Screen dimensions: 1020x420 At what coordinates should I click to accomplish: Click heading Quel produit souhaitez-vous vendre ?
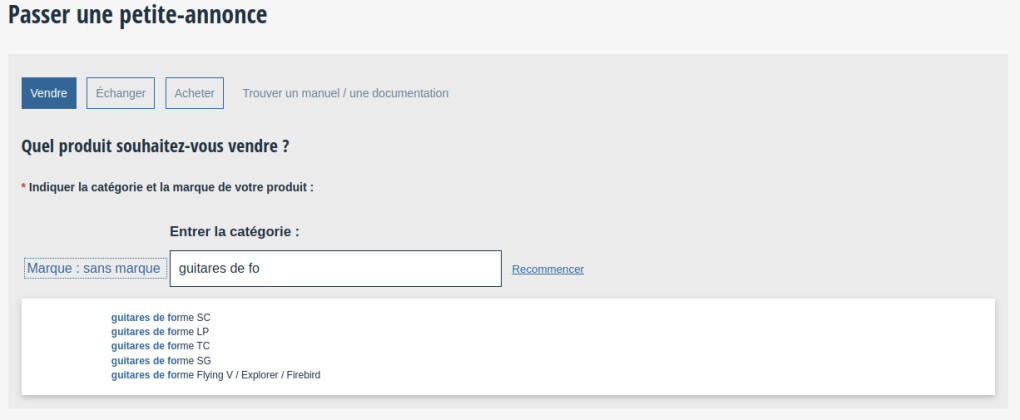pyautogui.click(x=155, y=146)
